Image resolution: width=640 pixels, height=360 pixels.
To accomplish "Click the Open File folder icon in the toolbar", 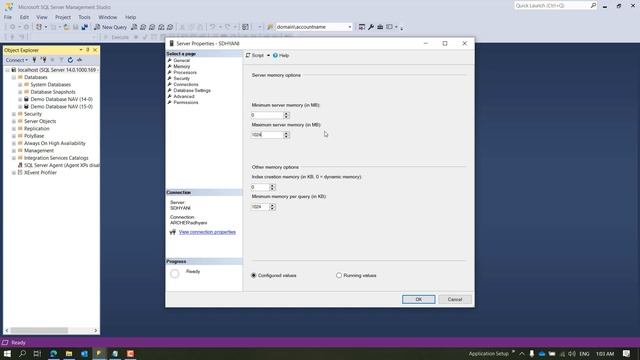I will 66,27.
